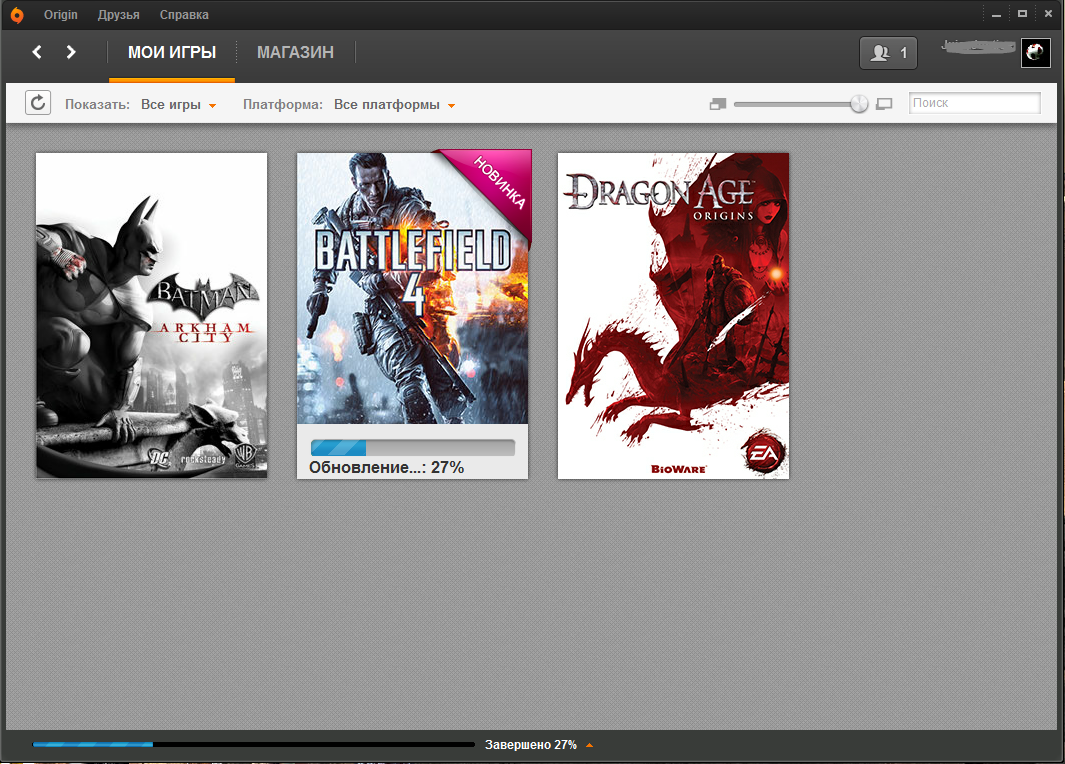1065x764 pixels.
Task: Focus the Поиск search field
Action: (x=975, y=103)
